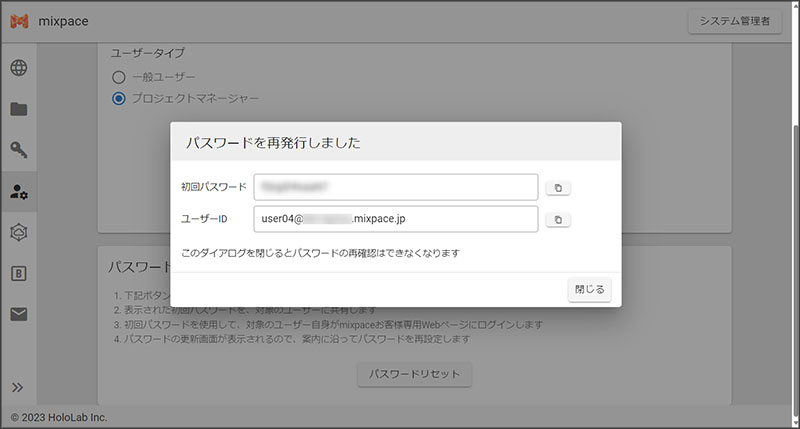Screen dimensions: 800x429
Task: Select the 一般ユーザー radio button
Action: tap(119, 77)
